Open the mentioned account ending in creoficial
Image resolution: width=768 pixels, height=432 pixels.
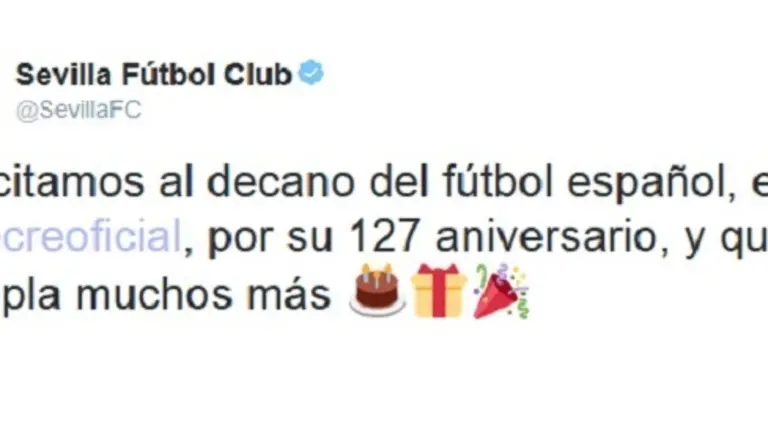pos(91,237)
